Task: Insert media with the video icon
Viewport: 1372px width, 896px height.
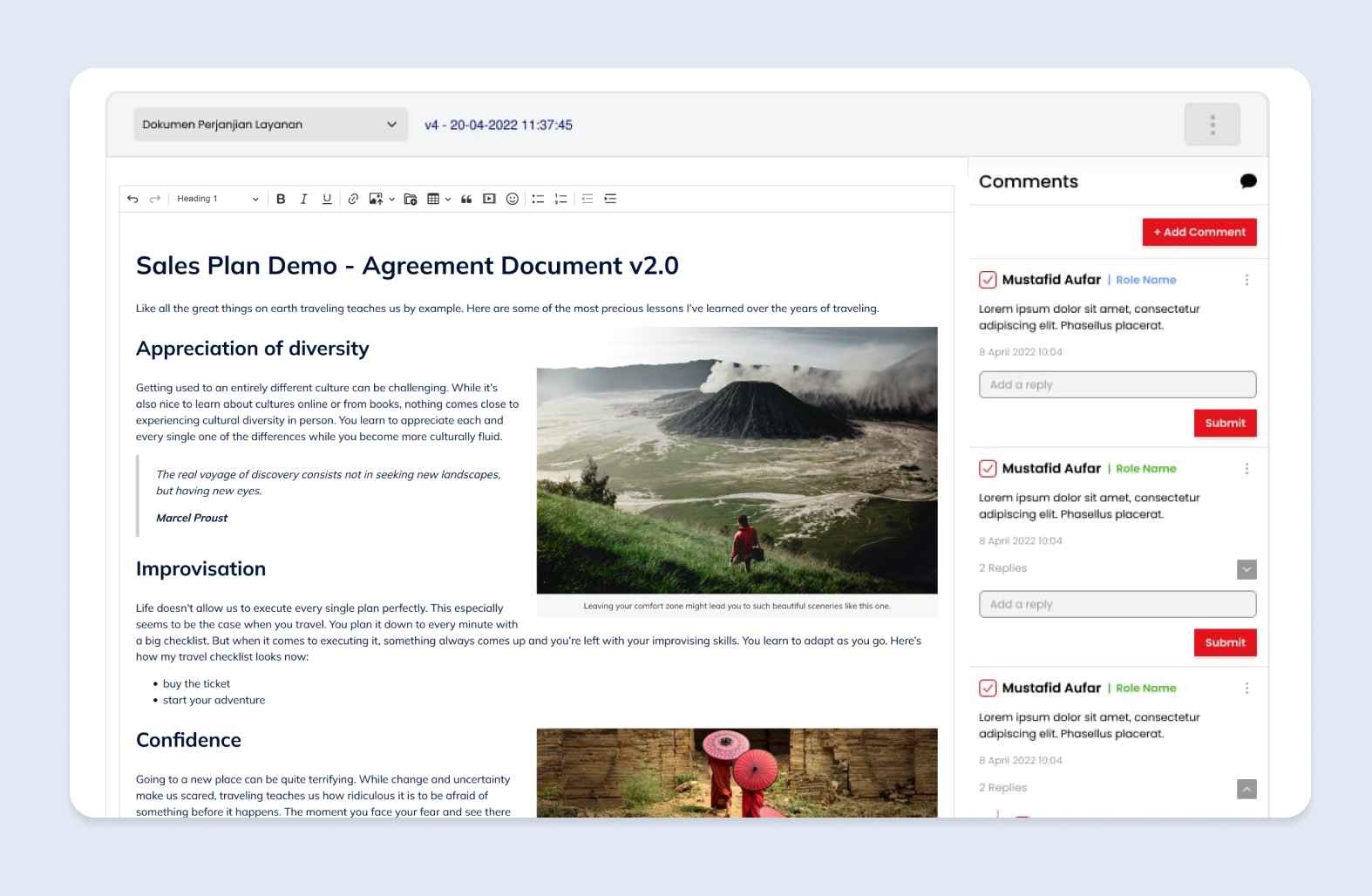Action: point(489,199)
